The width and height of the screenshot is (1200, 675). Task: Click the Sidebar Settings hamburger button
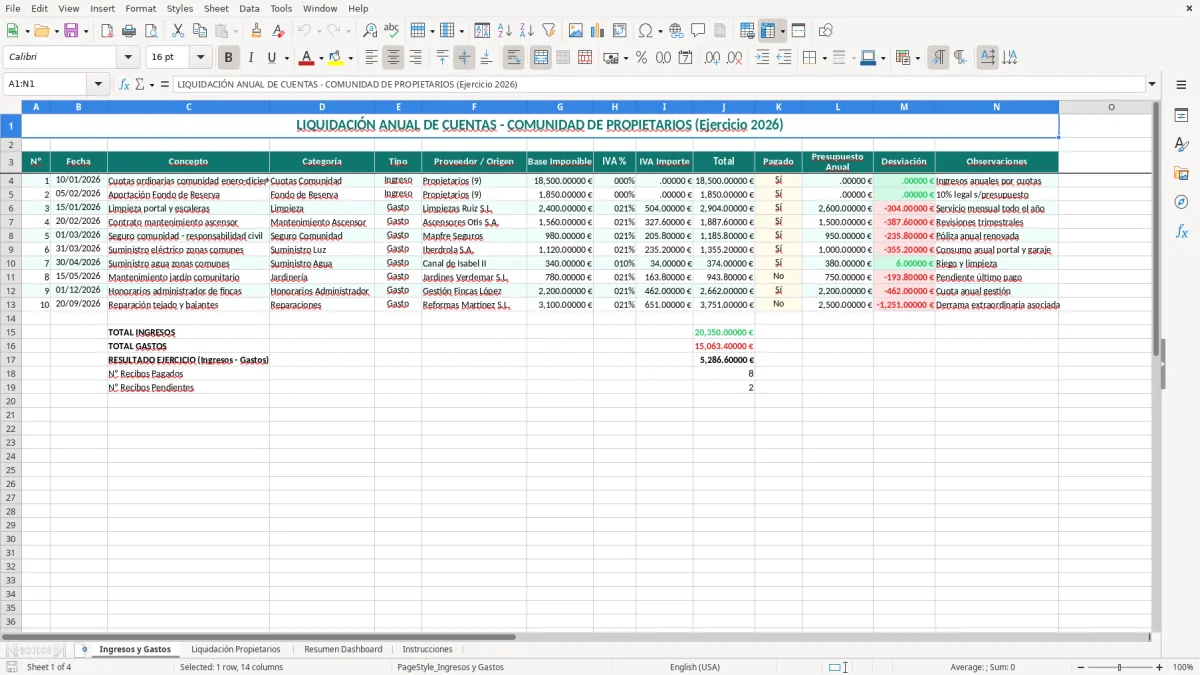[x=1181, y=86]
